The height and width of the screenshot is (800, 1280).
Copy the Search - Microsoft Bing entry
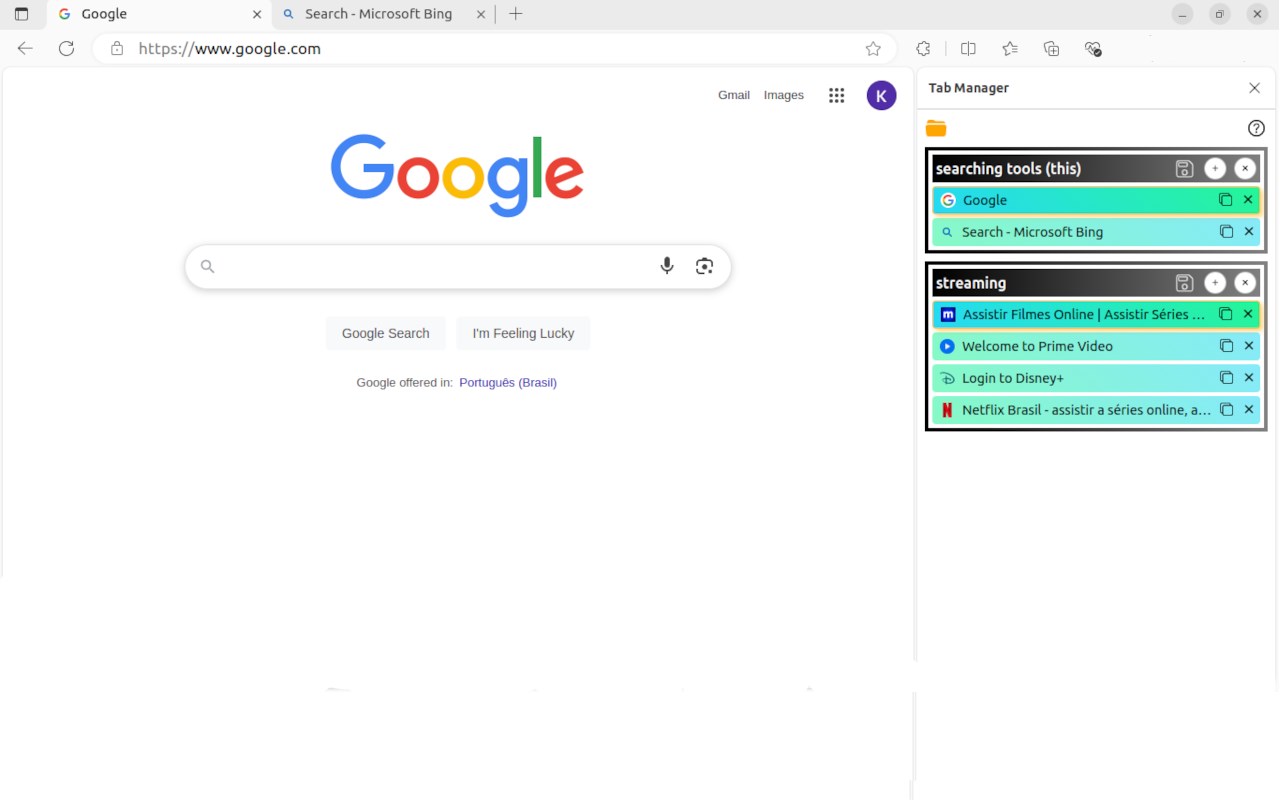[x=1226, y=232]
